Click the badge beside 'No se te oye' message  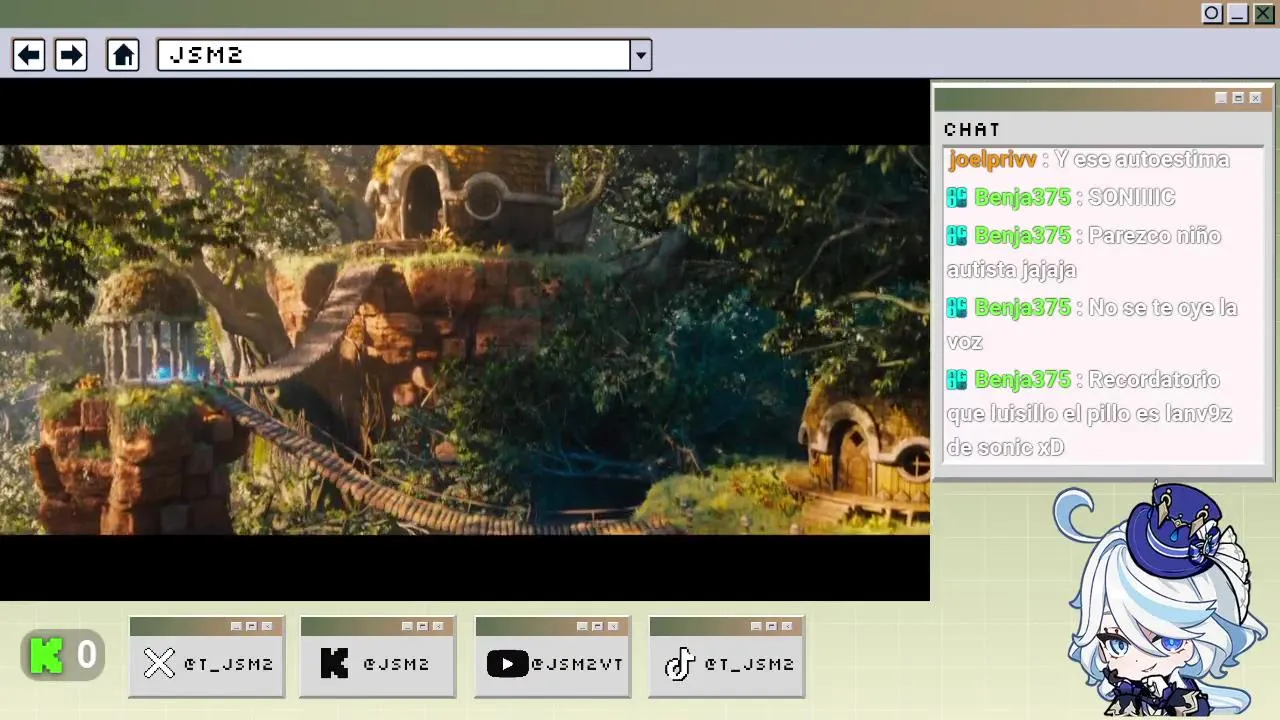tap(957, 308)
